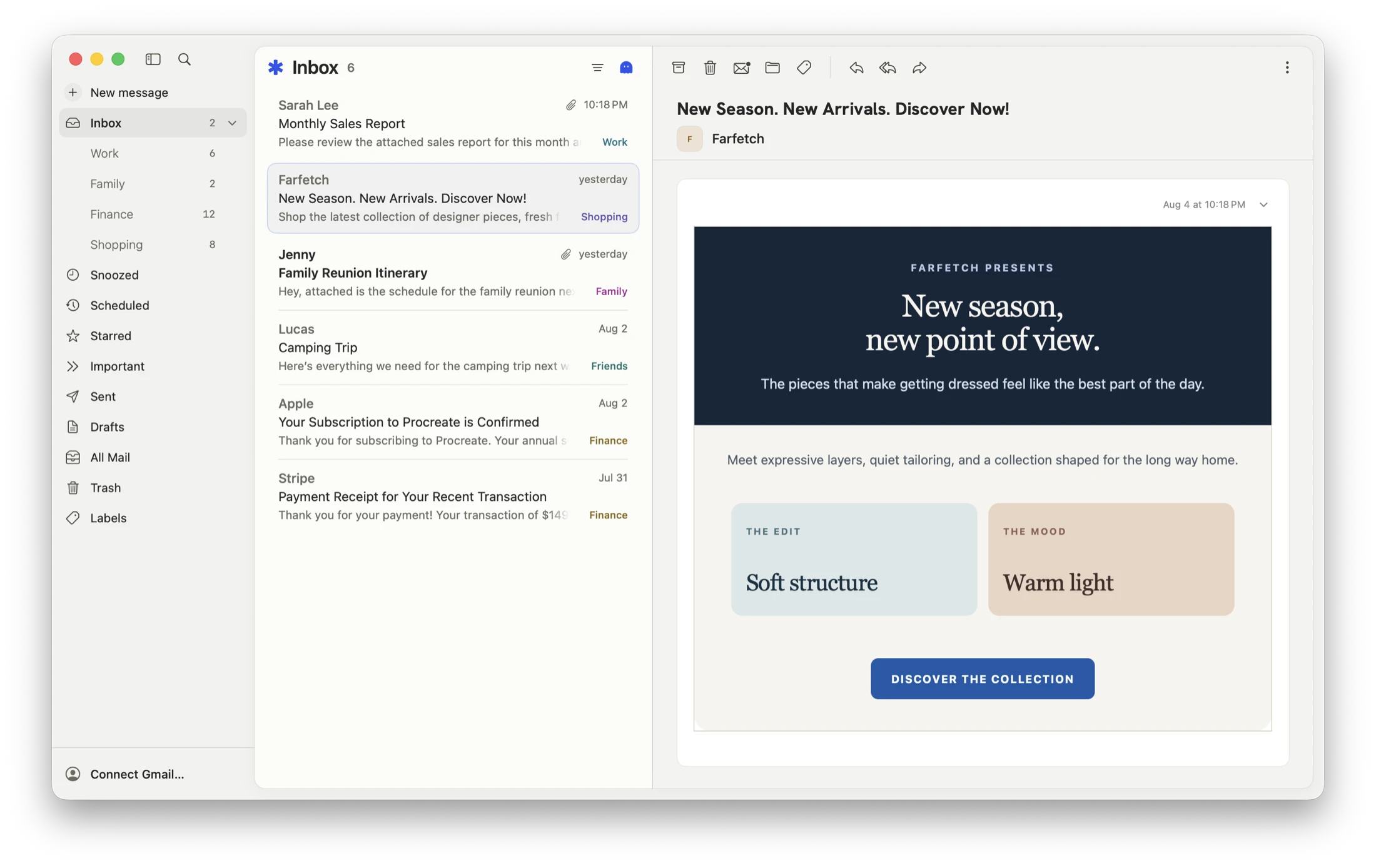1376x868 pixels.
Task: Expand message details chevron by Aug 4
Action: pyautogui.click(x=1263, y=204)
